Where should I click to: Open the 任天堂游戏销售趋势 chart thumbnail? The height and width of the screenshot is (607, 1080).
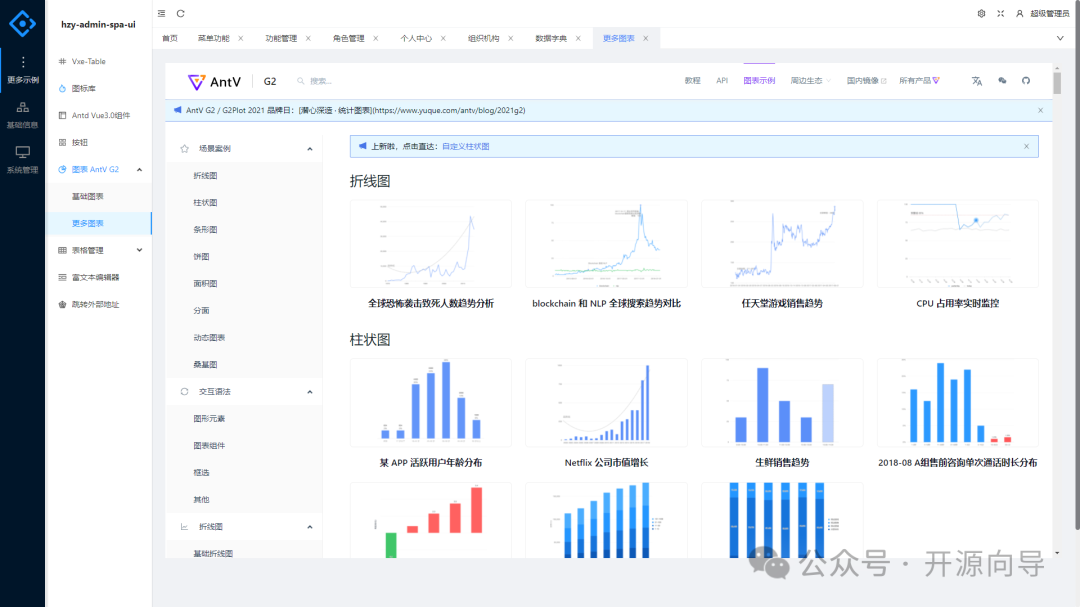pyautogui.click(x=782, y=244)
